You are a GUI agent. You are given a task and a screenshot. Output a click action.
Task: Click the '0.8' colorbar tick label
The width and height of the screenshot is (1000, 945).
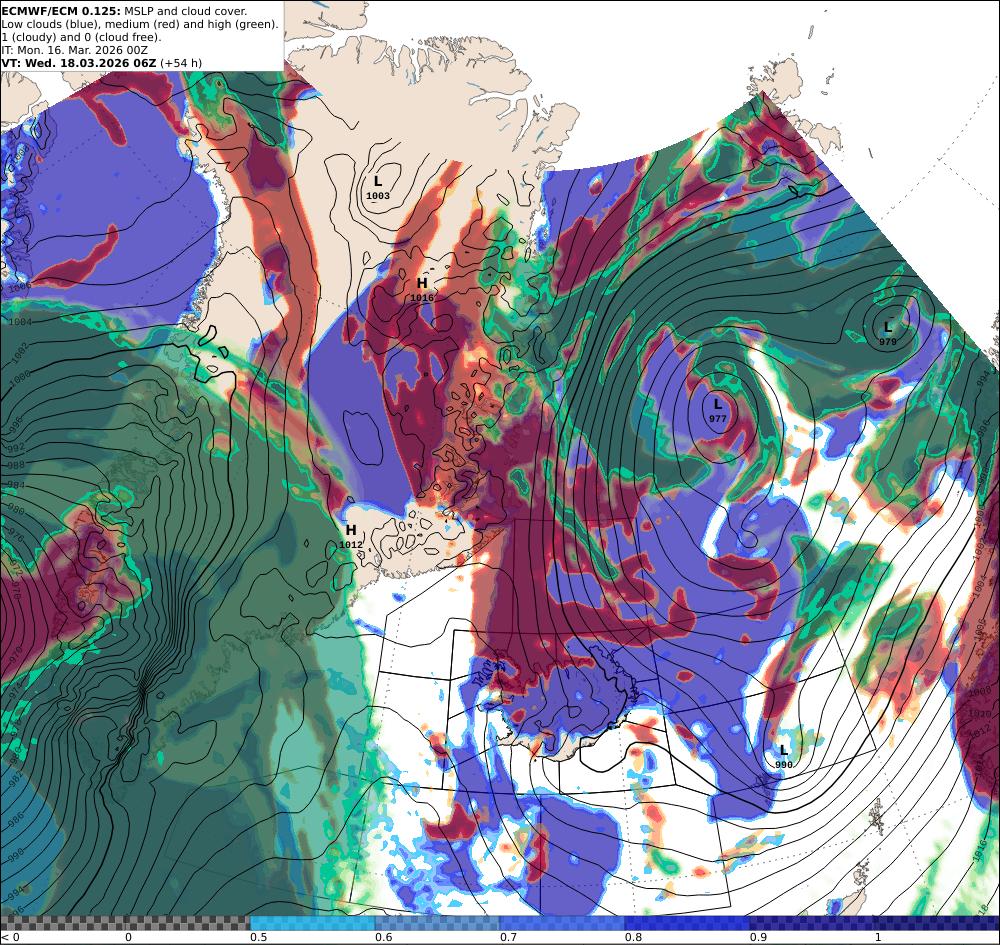pos(633,937)
